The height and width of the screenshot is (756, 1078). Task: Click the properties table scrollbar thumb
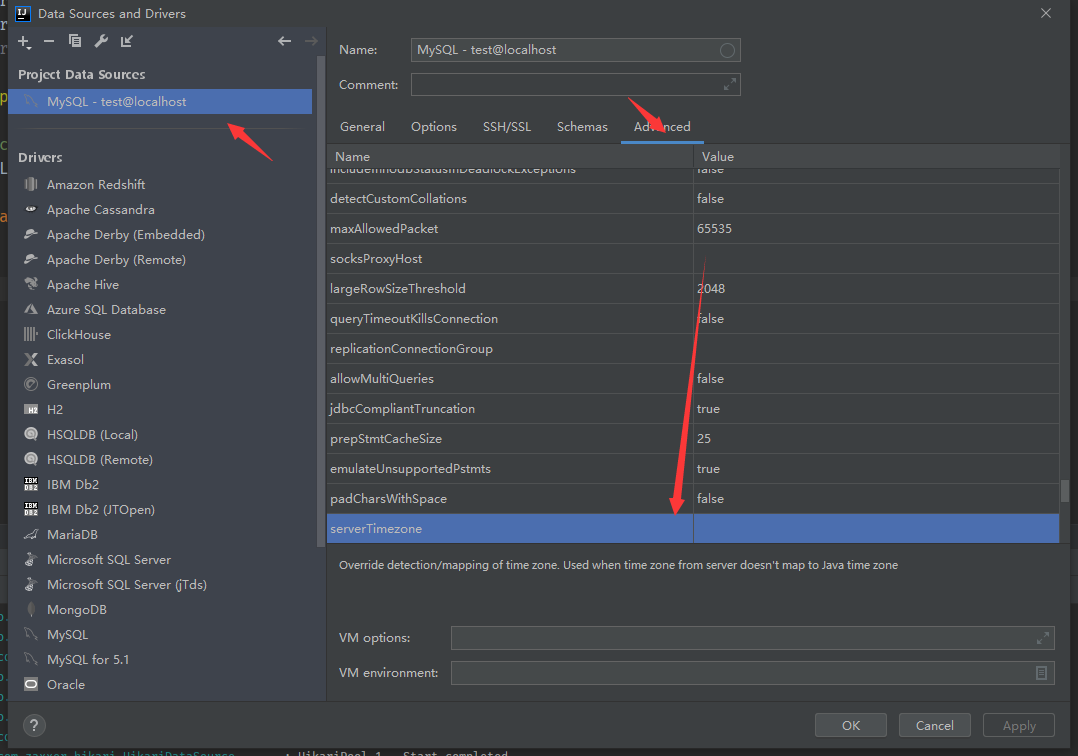[1065, 491]
